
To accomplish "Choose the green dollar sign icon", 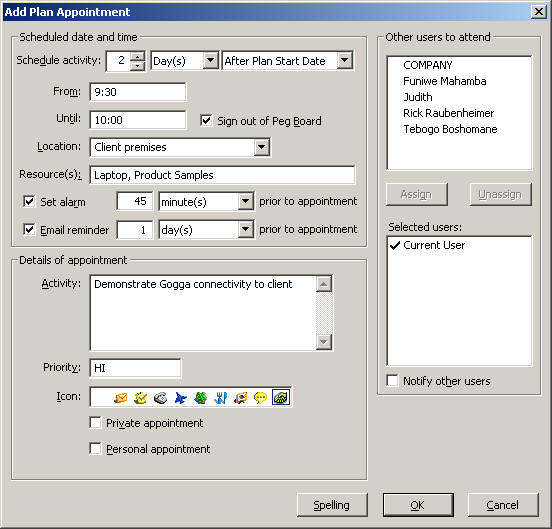I will [201, 398].
